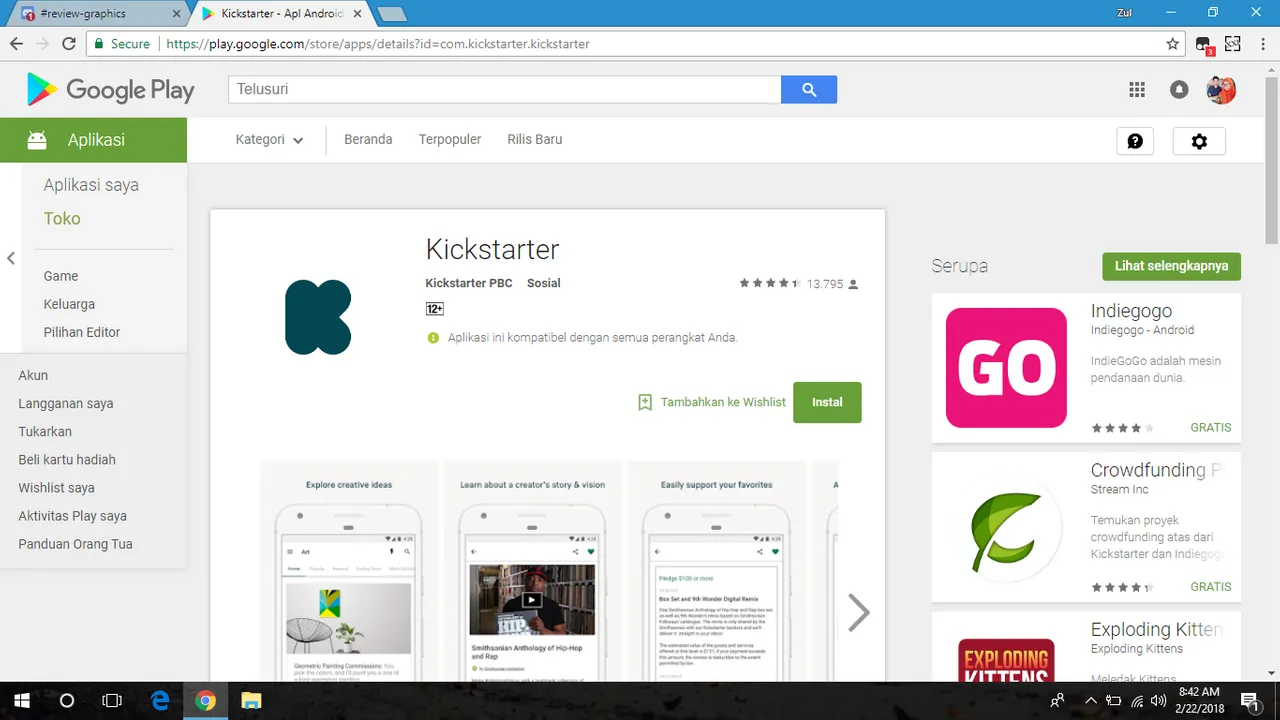
Task: Open Toko in the sidebar
Action: pos(62,218)
